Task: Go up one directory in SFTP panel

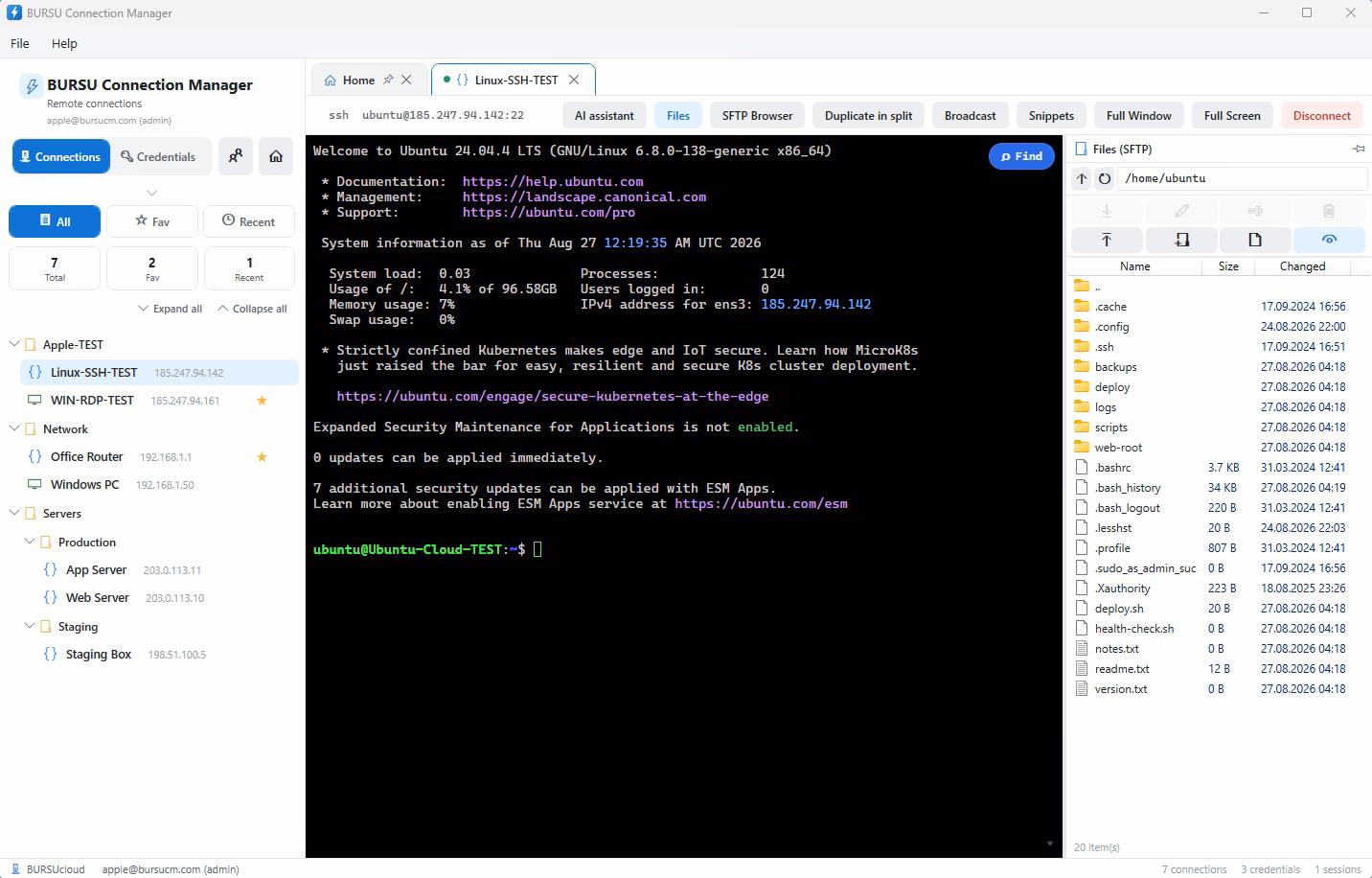Action: coord(1082,178)
